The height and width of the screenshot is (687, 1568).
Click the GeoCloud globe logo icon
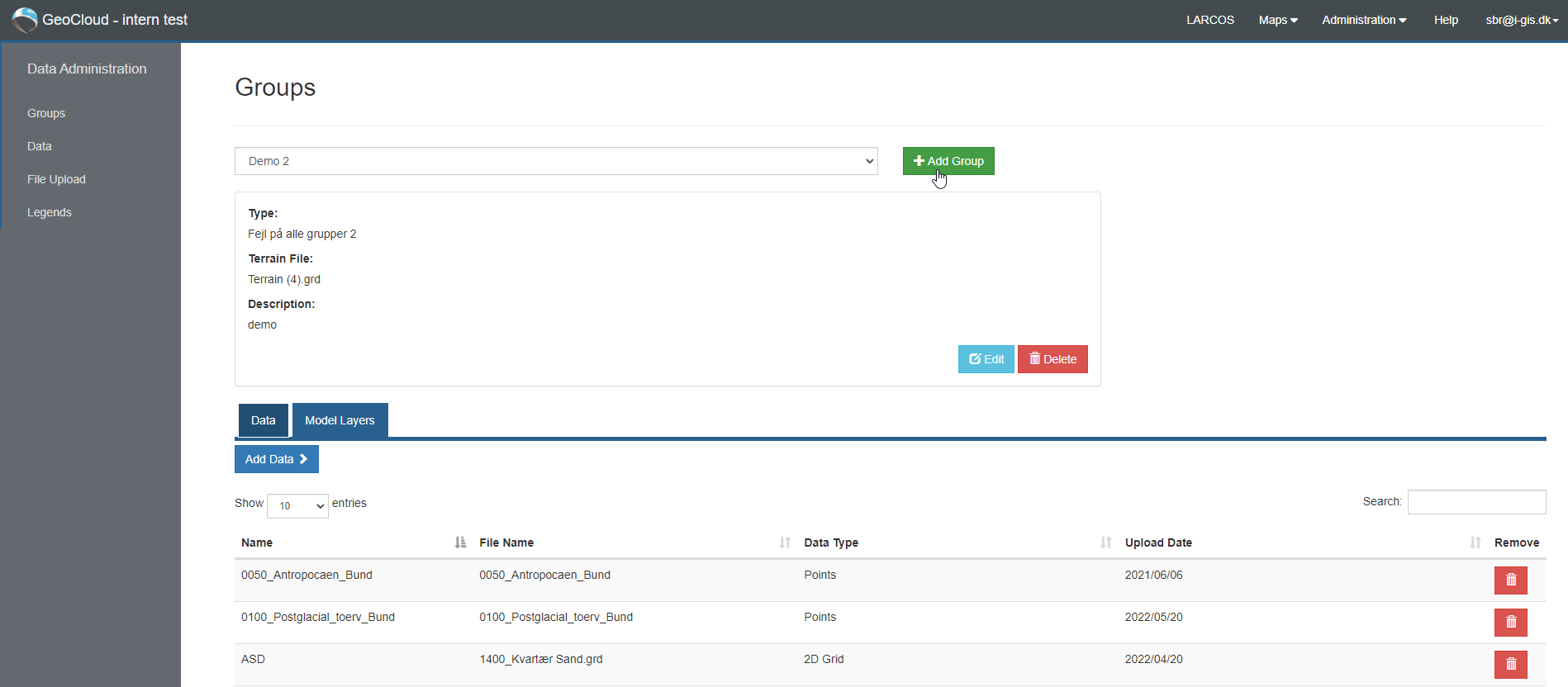25,20
